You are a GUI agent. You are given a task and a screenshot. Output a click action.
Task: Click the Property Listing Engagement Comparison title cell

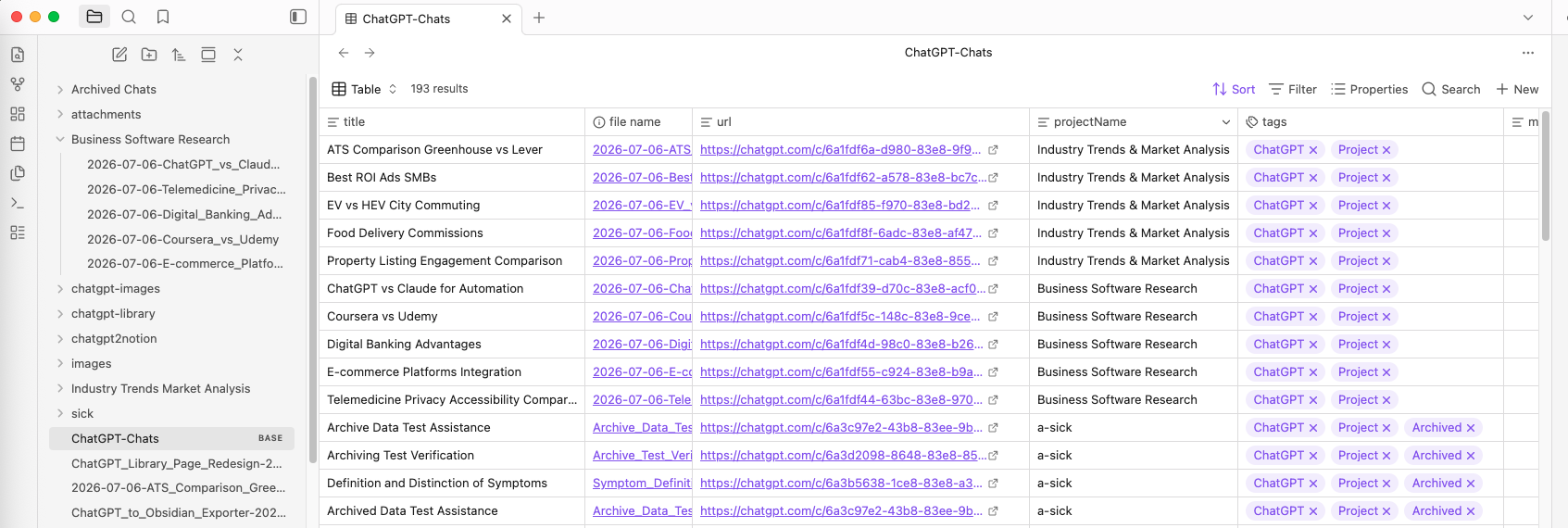point(452,260)
